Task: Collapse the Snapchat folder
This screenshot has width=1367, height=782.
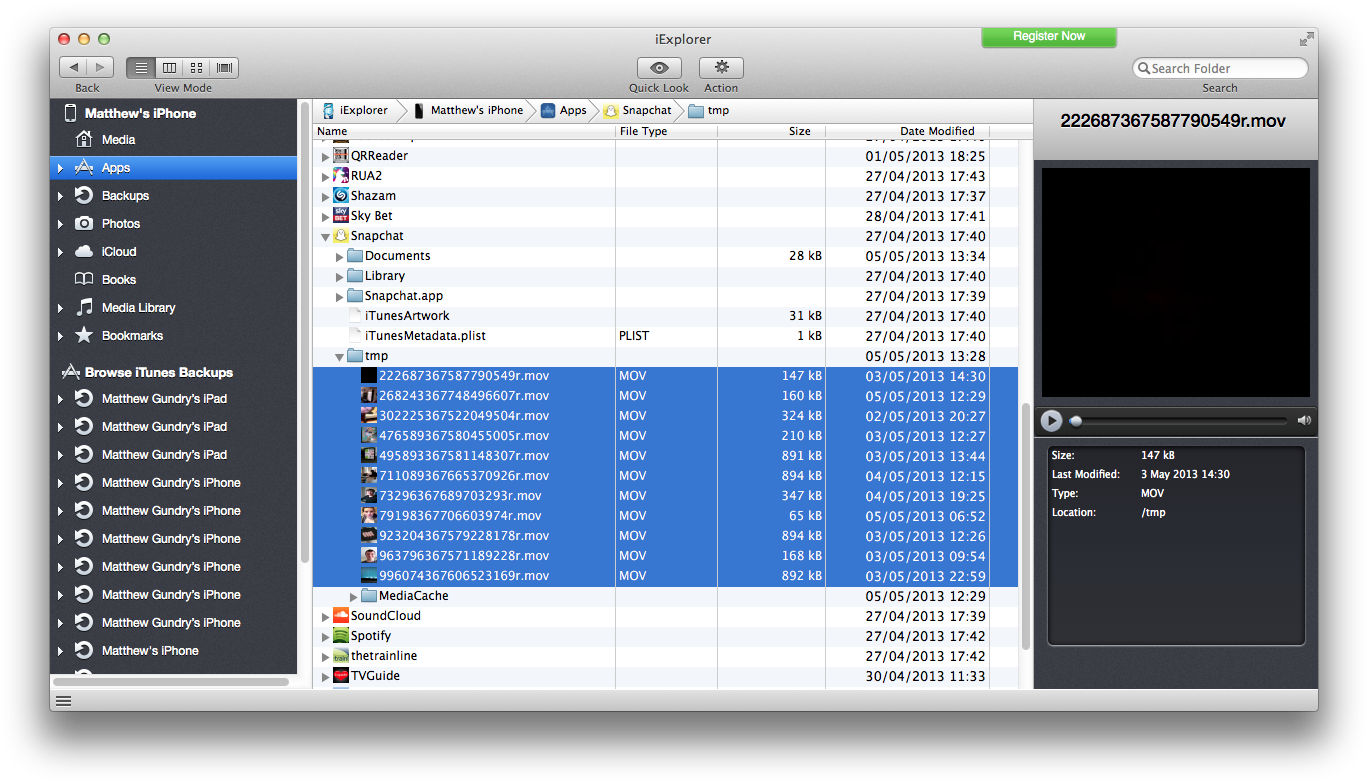Action: click(x=325, y=237)
